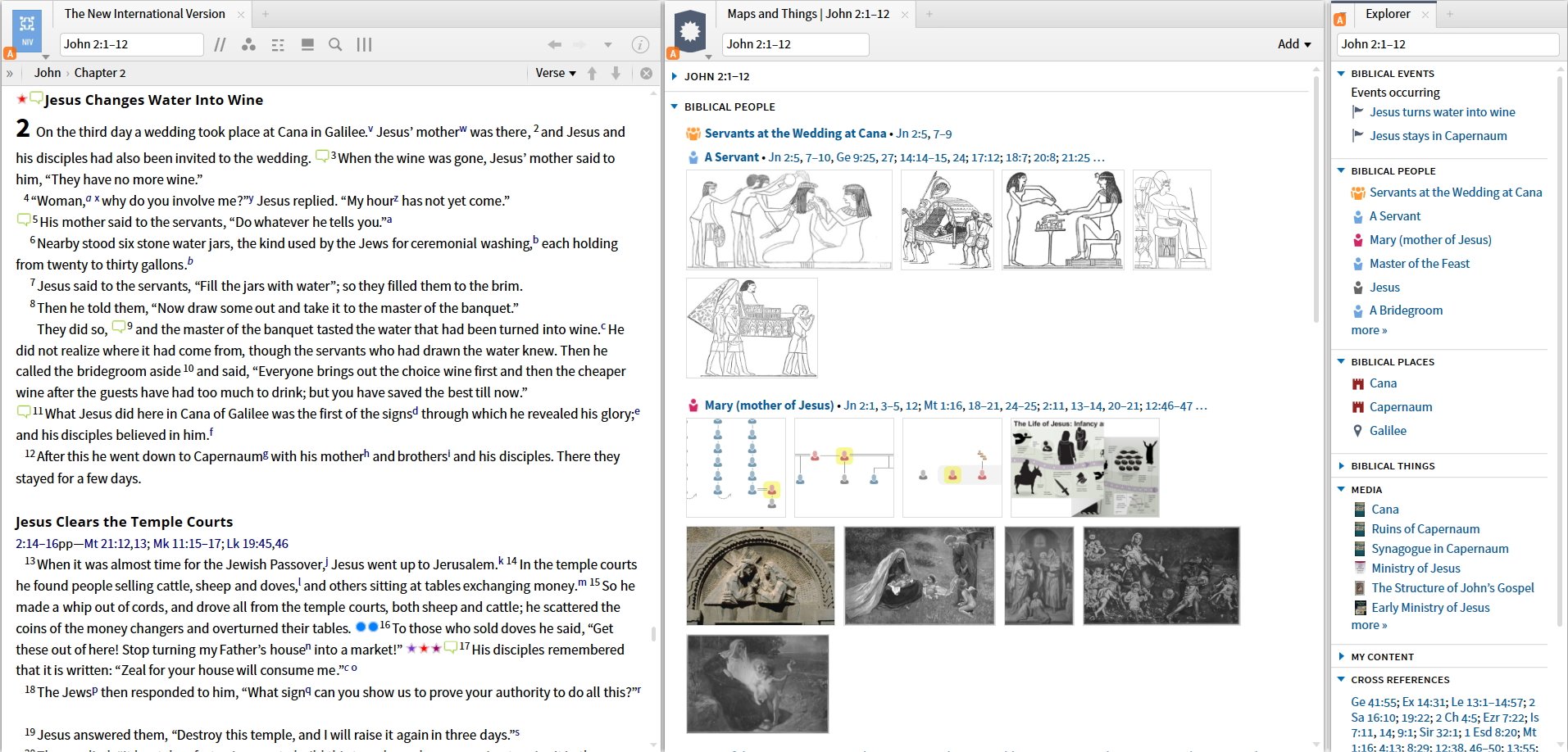Click the Ruins of Capernaum media icon
This screenshot has height=752, width=1568.
(x=1360, y=529)
